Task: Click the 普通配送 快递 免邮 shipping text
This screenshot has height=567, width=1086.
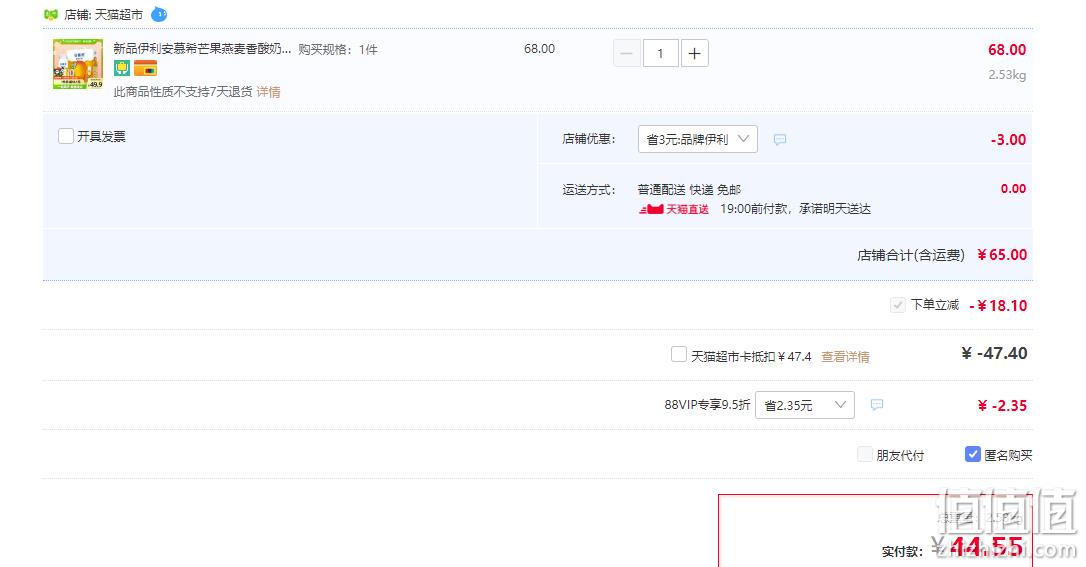Action: [x=689, y=190]
